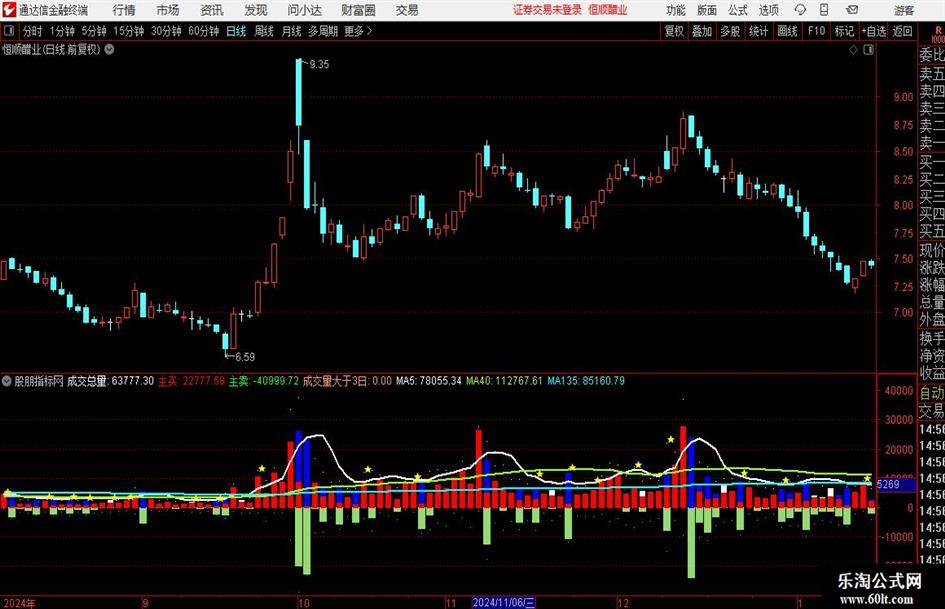Click the 6.59 low price label
Image resolution: width=945 pixels, height=609 pixels.
245,357
